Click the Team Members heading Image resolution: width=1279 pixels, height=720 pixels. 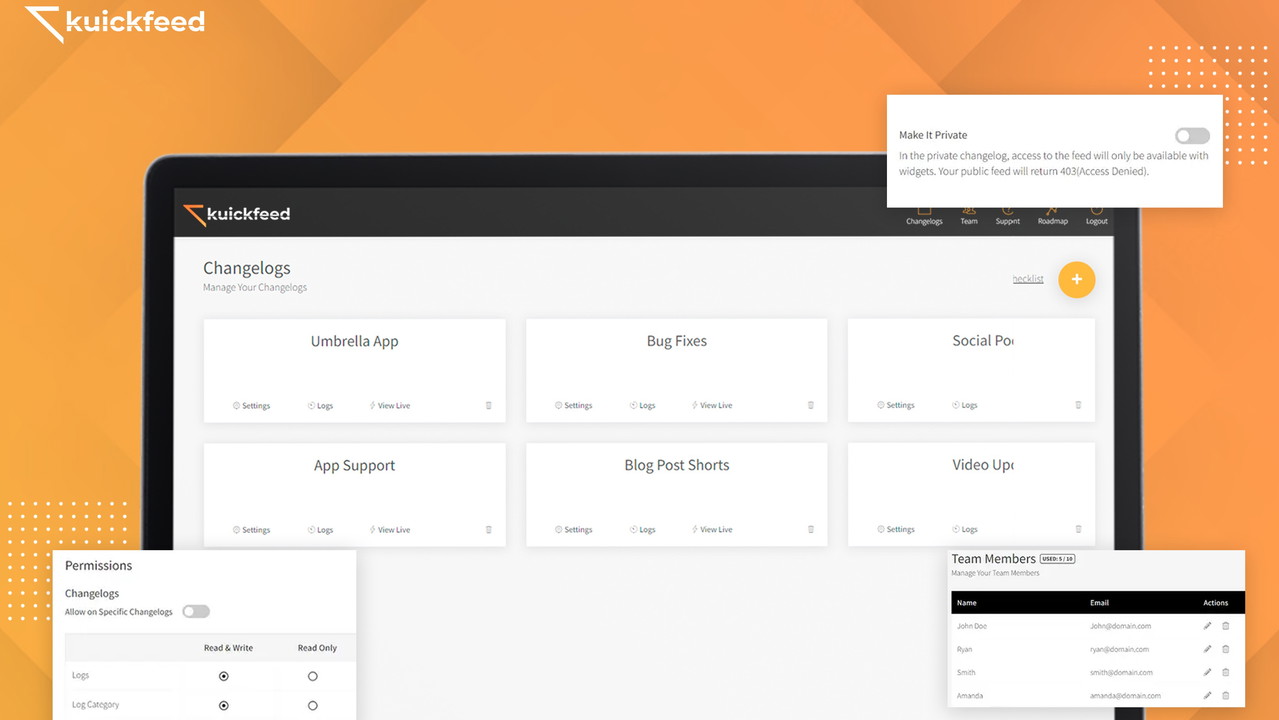click(993, 559)
